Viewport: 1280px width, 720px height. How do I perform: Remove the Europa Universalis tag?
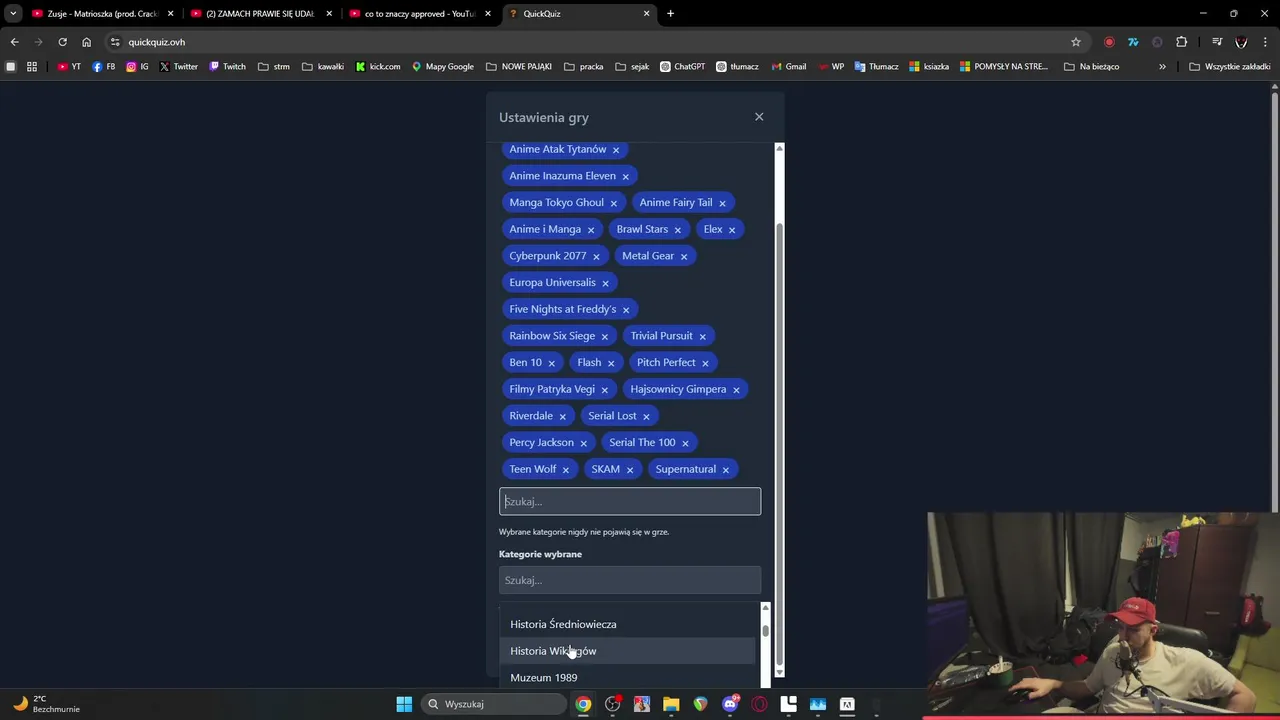point(605,283)
